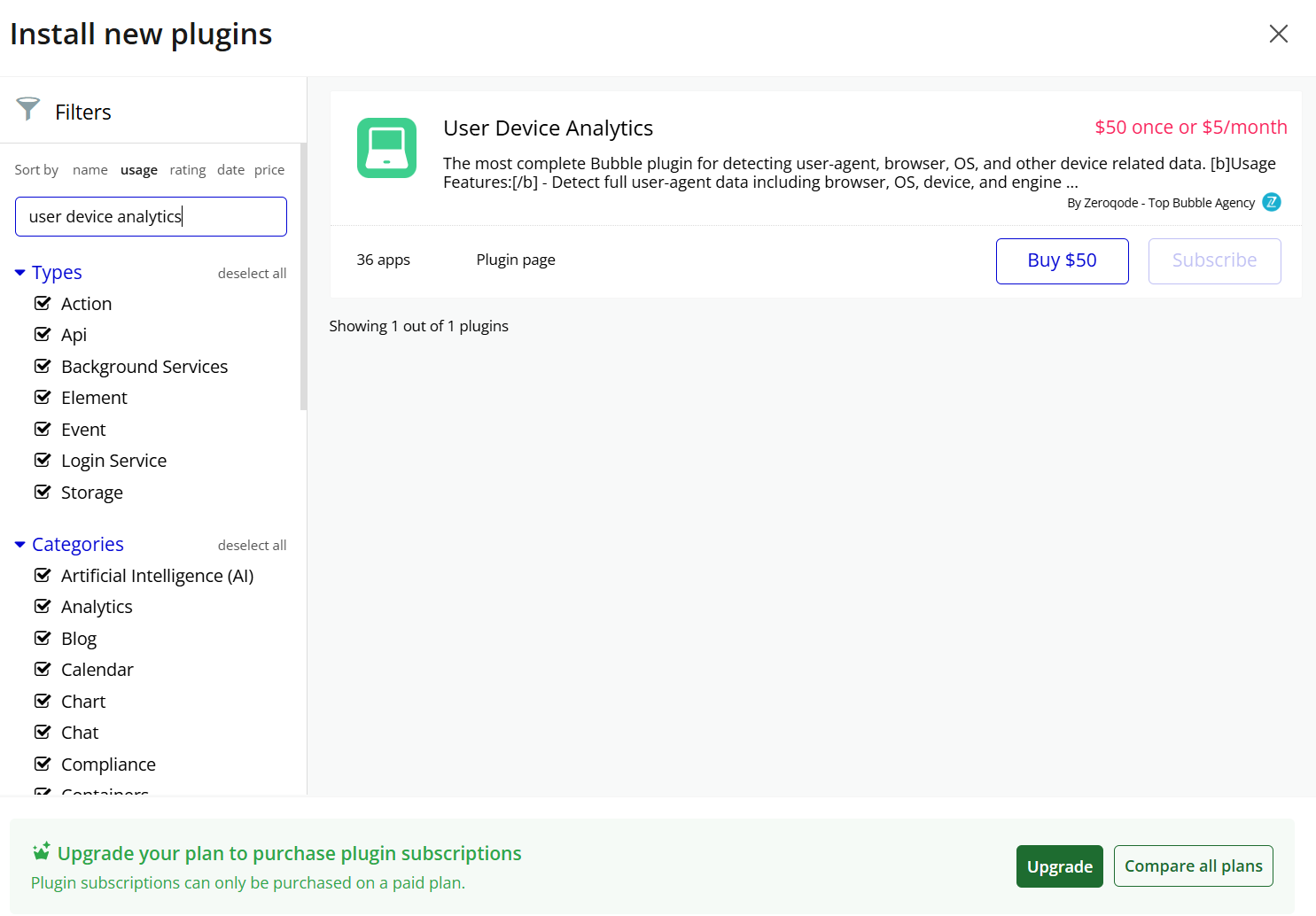Disable the Login Service type filter

(43, 461)
